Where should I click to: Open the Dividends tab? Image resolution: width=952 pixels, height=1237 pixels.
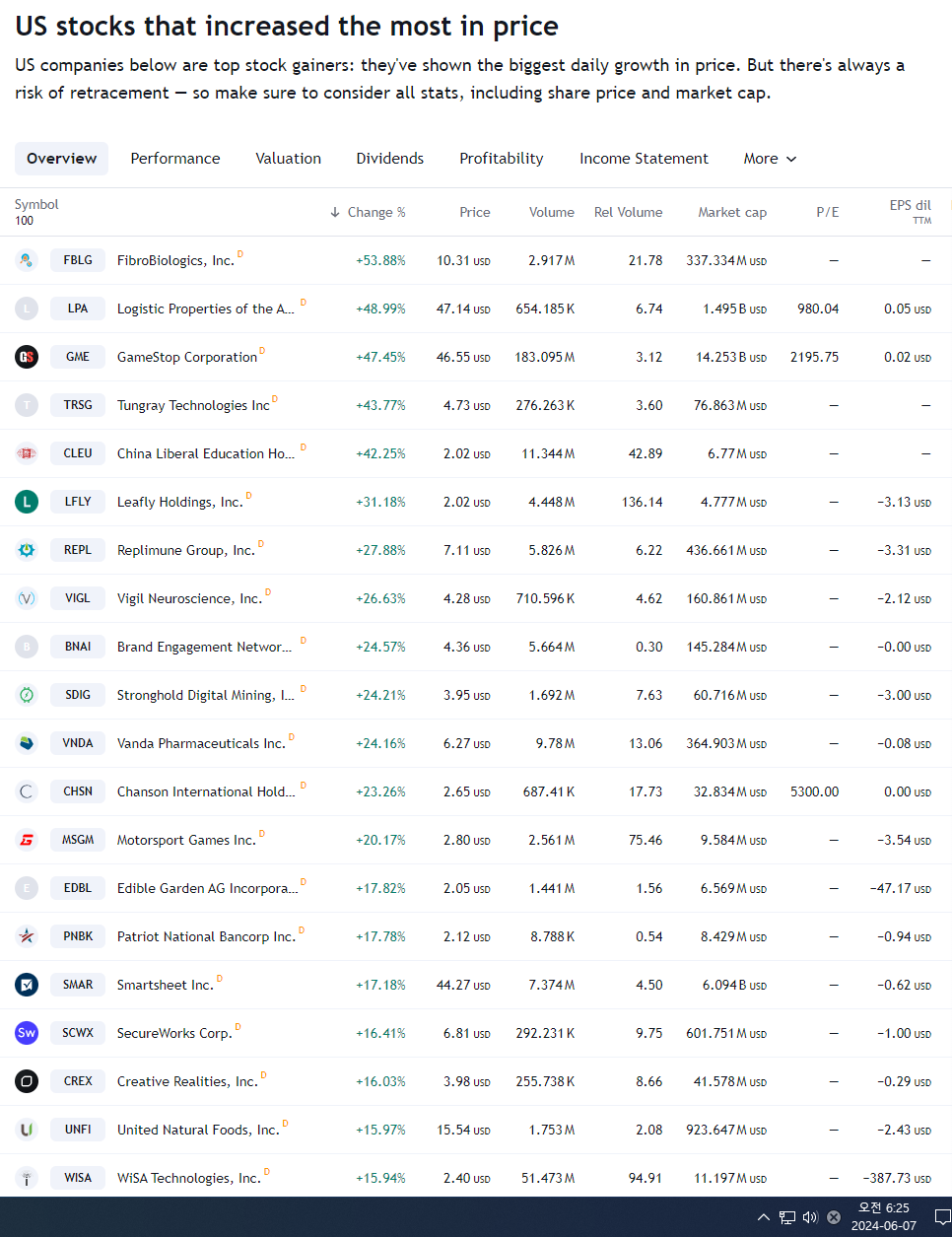[x=390, y=159]
